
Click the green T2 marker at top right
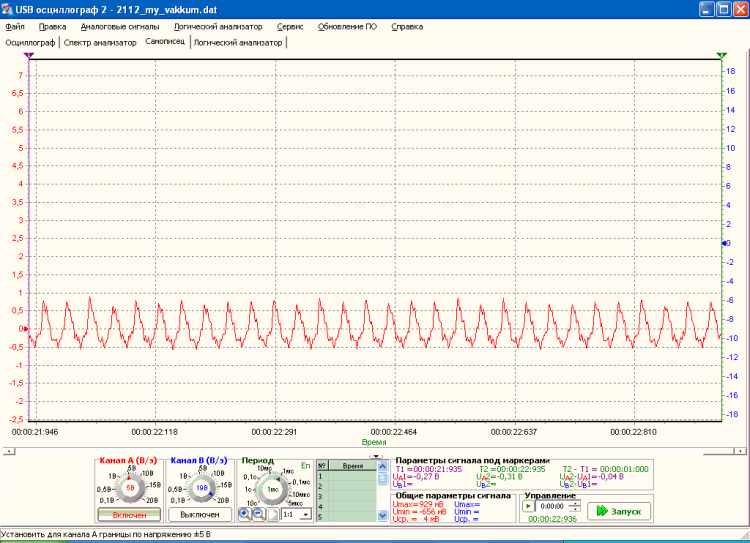[722, 55]
